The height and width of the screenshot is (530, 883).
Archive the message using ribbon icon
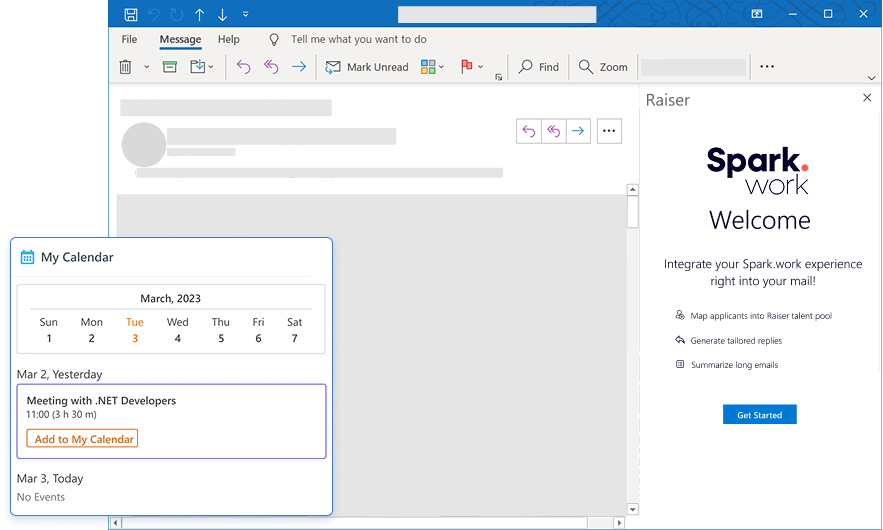tap(170, 67)
